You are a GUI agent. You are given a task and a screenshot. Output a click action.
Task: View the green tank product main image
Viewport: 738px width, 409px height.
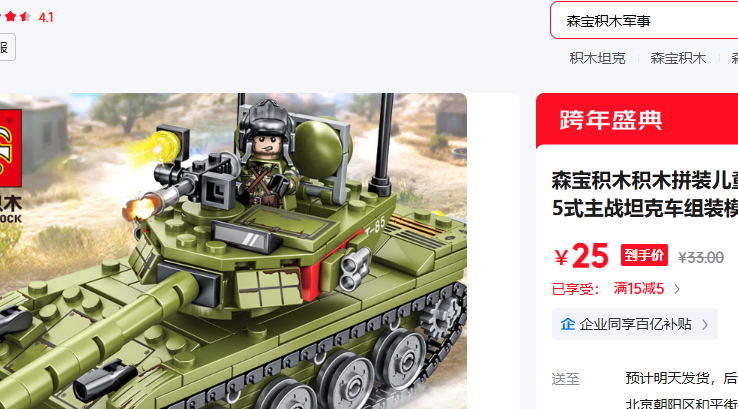(233, 251)
